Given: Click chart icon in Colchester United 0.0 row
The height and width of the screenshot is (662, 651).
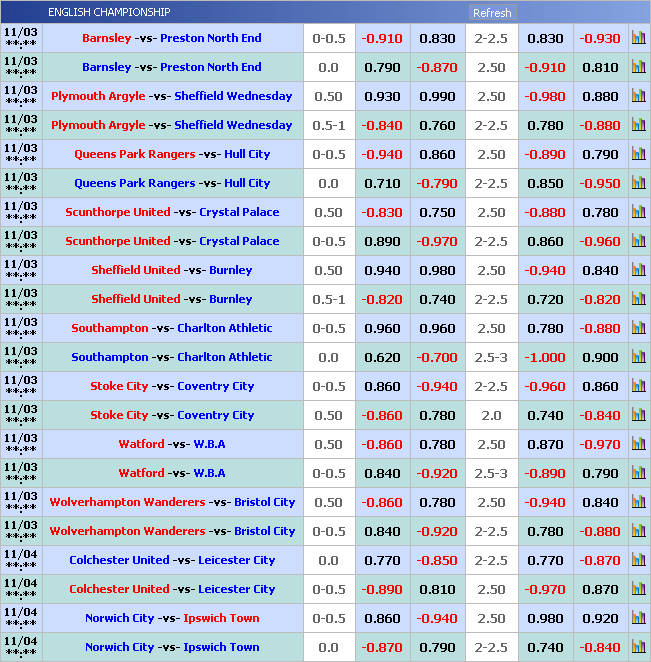Looking at the screenshot, I should pos(638,561).
